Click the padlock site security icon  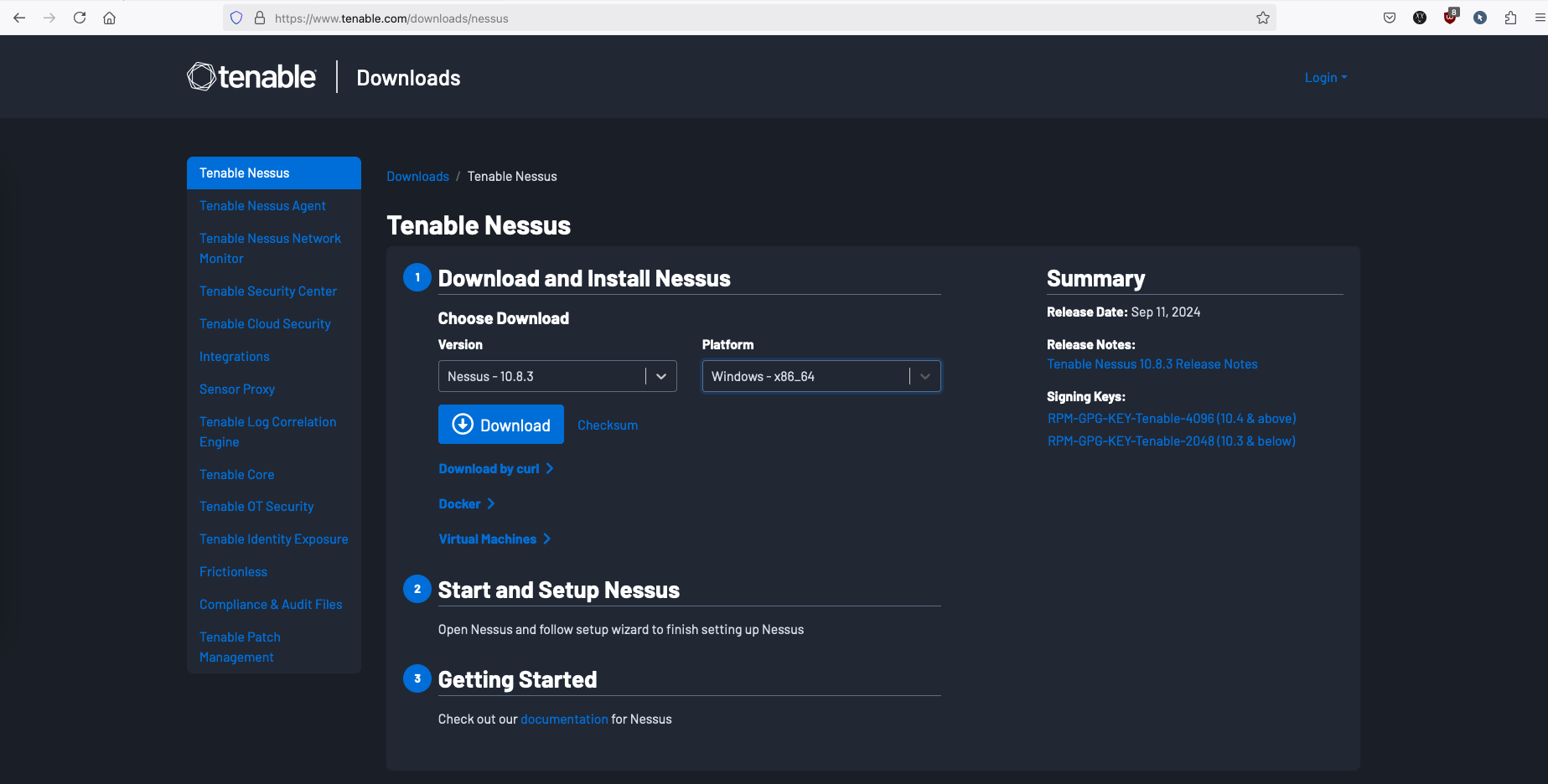pyautogui.click(x=260, y=18)
